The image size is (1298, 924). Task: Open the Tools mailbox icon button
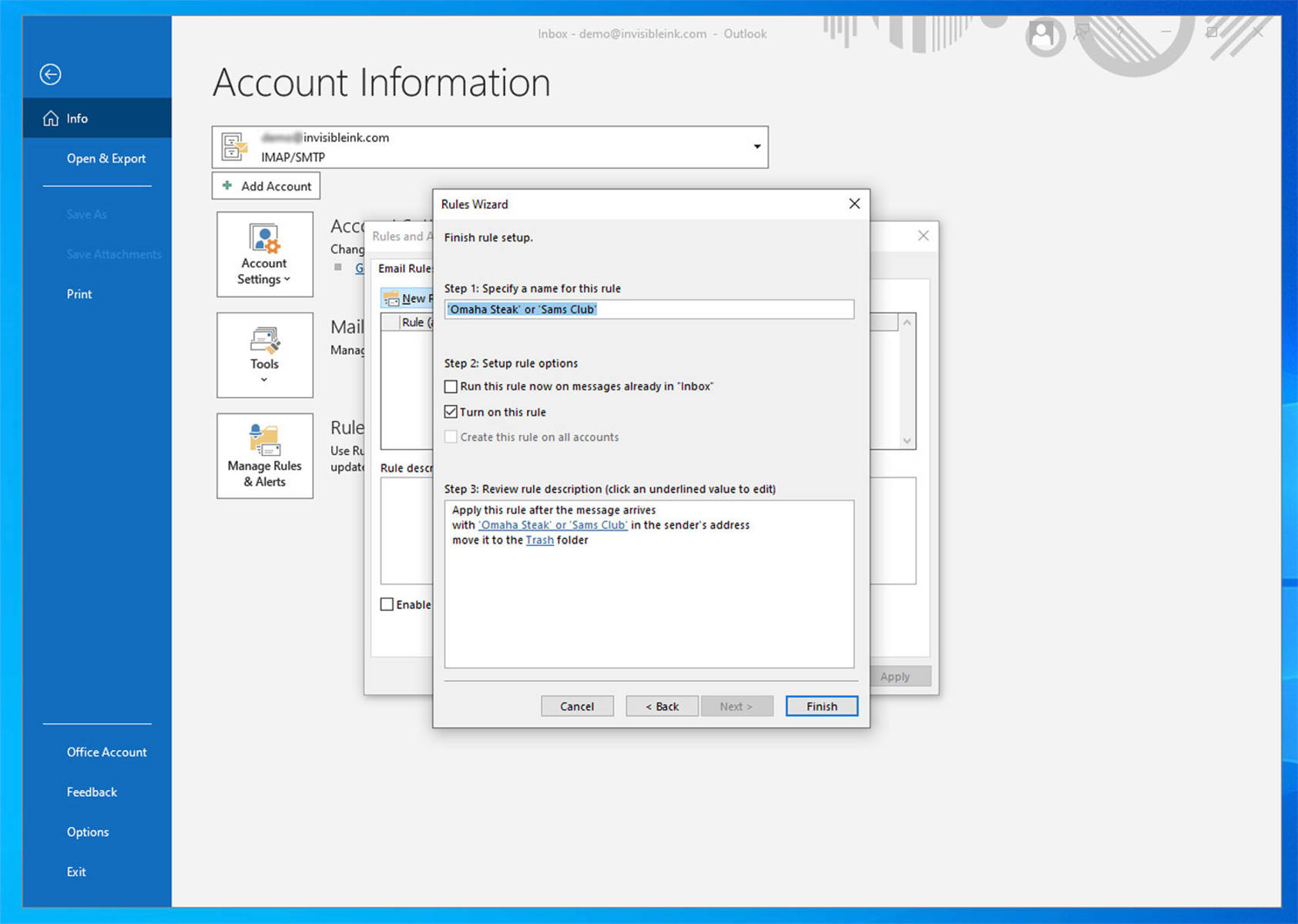pos(265,355)
